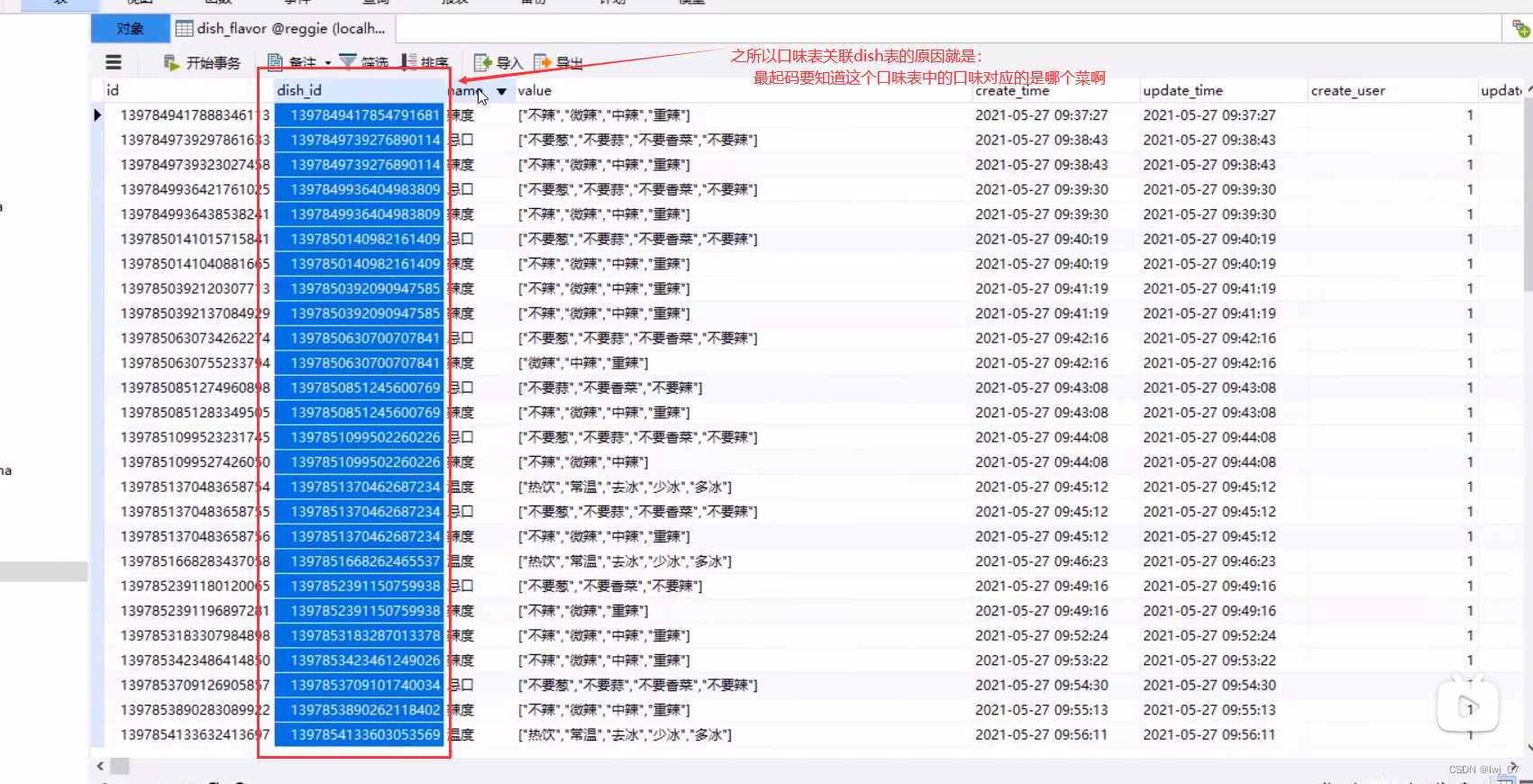
Task: Click the new table tab icon at top right
Action: point(1521,29)
